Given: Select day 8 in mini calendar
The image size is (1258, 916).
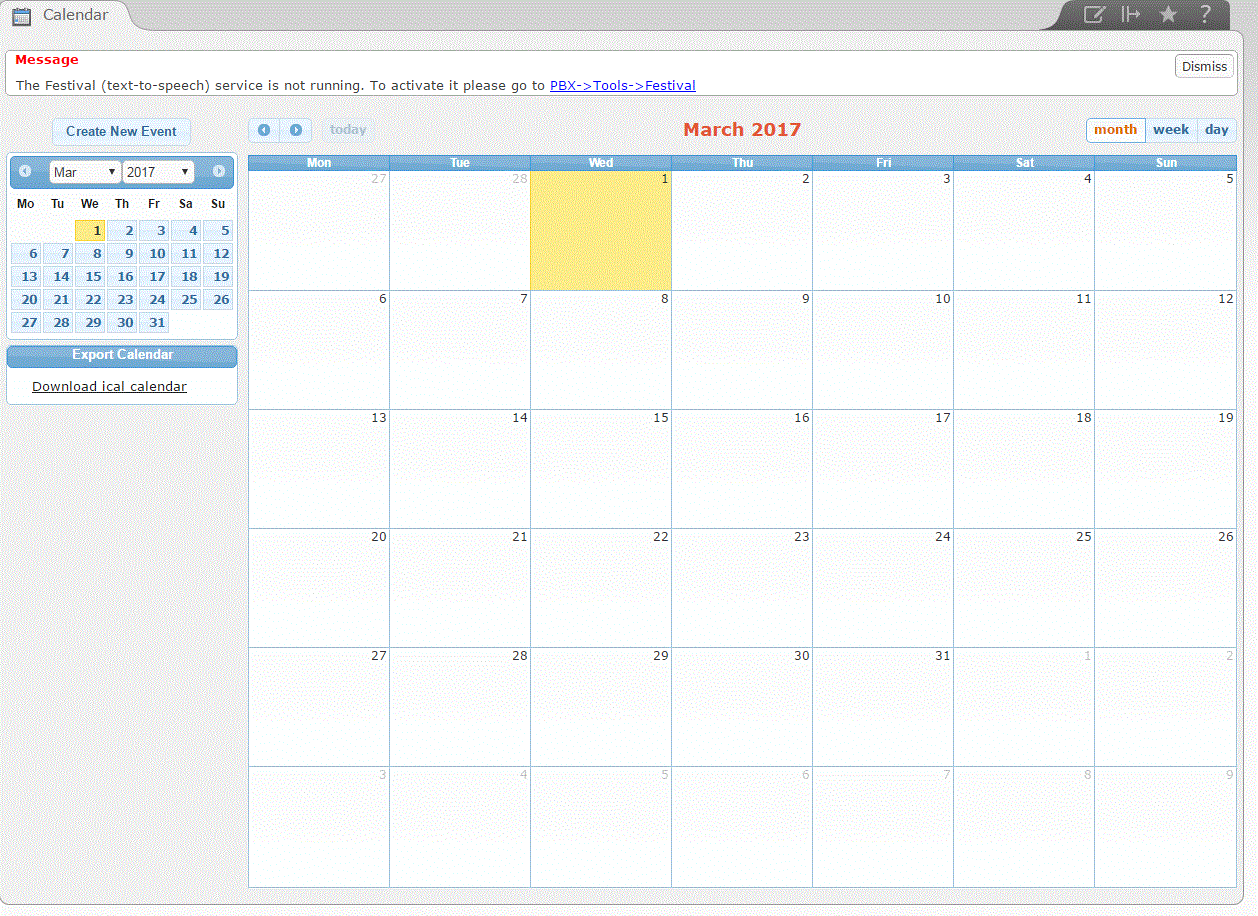Looking at the screenshot, I should [90, 253].
